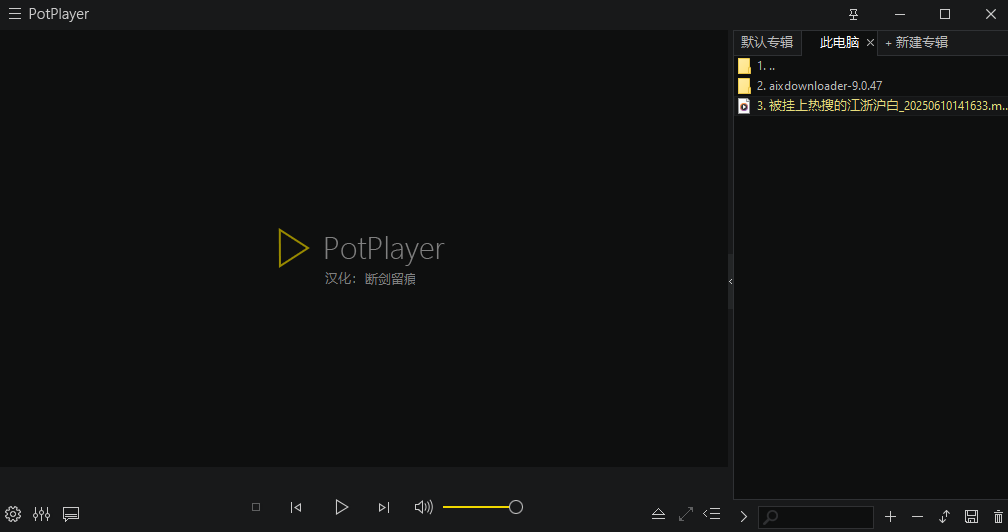This screenshot has width=1008, height=532.
Task: Open the subtitle chat bubble icon
Action: (71, 514)
